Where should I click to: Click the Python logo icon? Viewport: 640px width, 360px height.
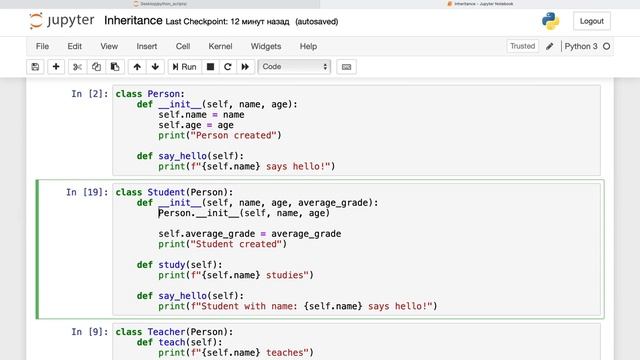(551, 21)
